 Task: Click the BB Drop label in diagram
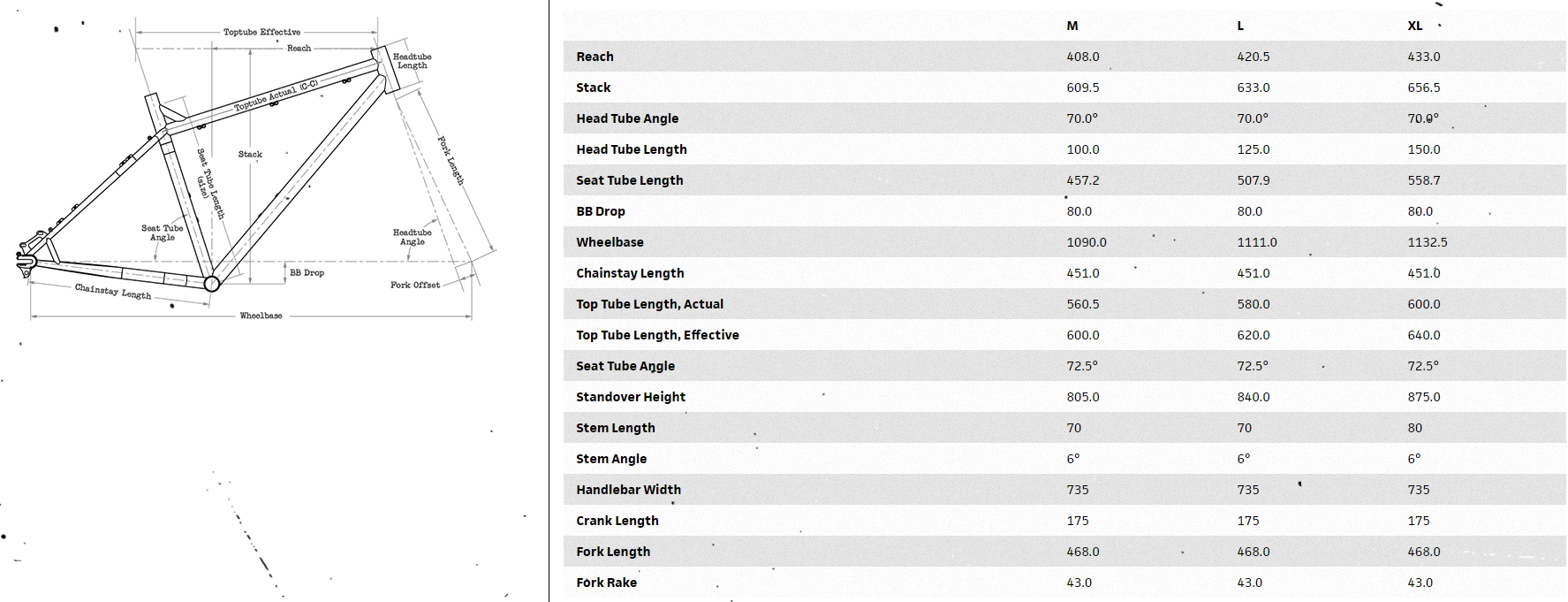click(307, 273)
